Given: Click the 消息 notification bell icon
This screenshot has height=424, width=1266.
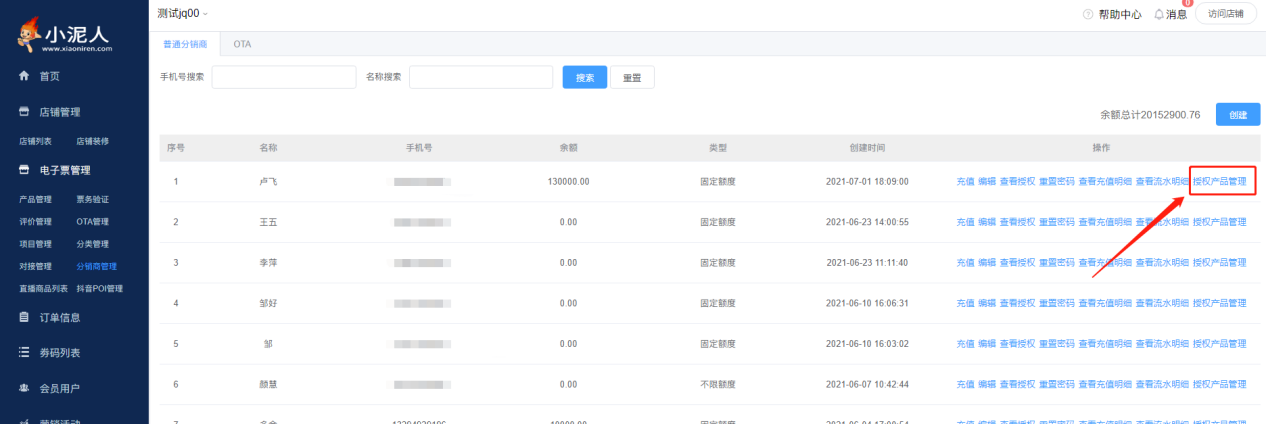Looking at the screenshot, I should tap(1159, 15).
